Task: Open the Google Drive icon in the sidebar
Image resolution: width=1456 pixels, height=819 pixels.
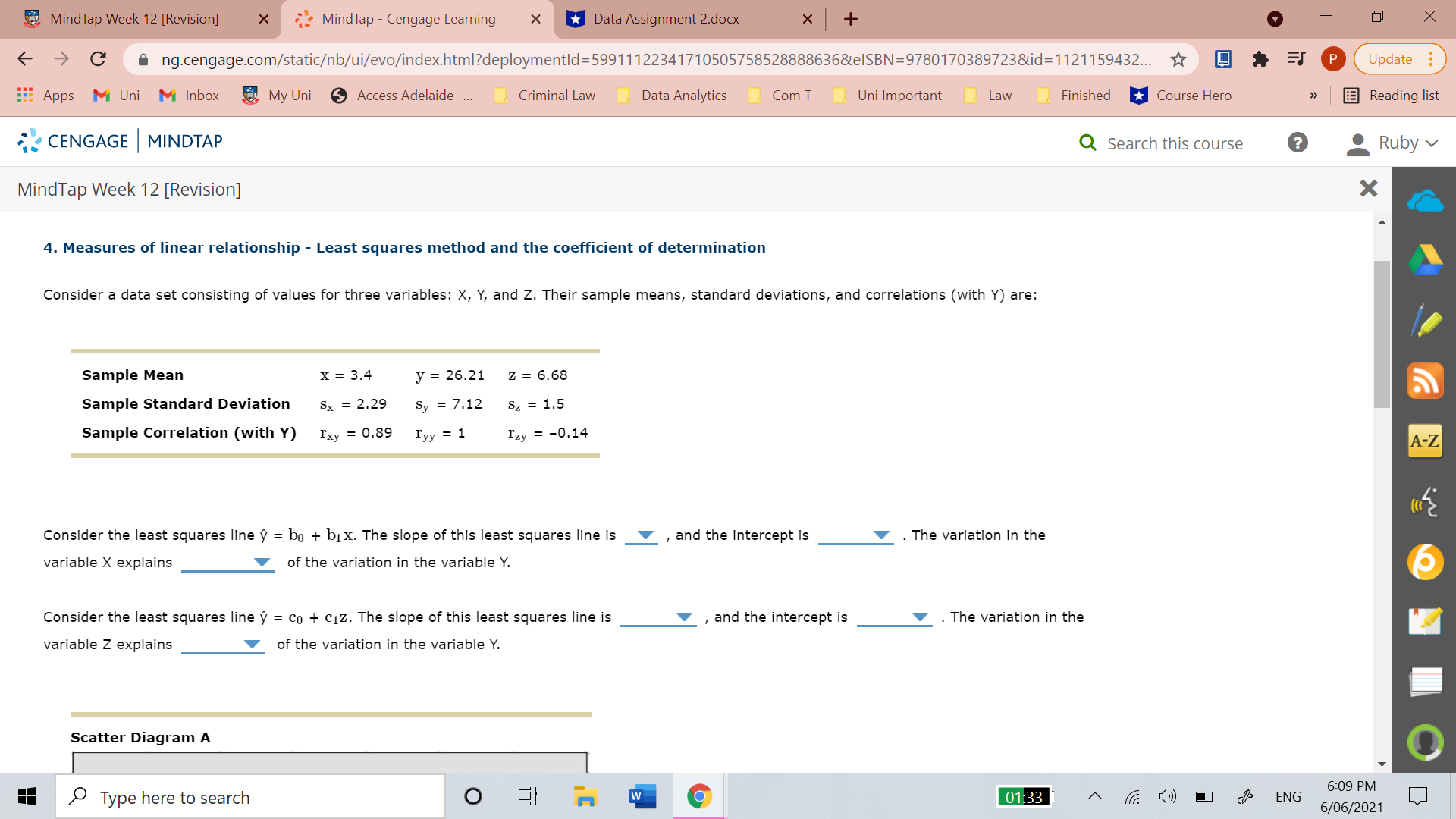Action: click(1426, 259)
